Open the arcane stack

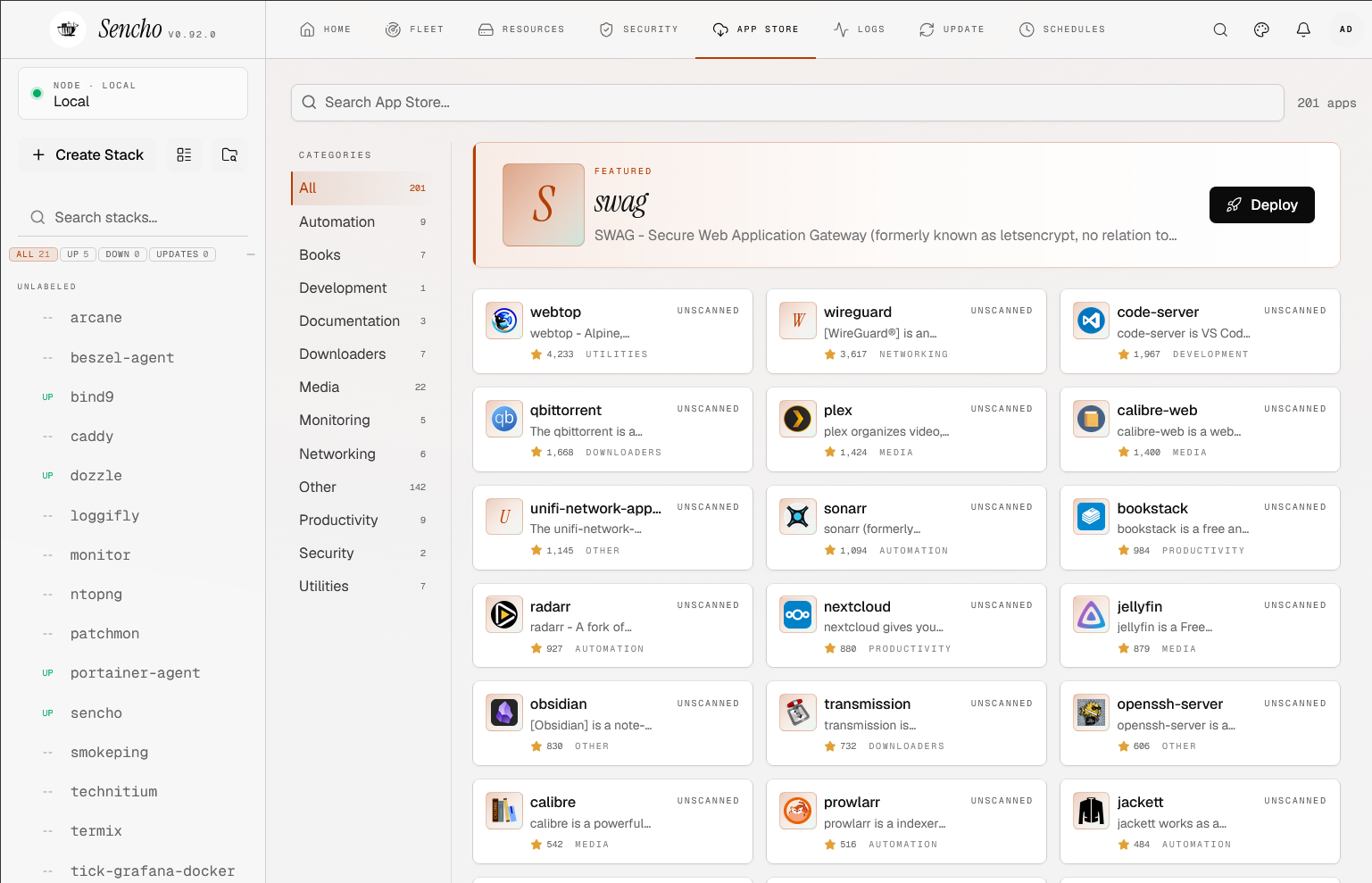coord(133,318)
